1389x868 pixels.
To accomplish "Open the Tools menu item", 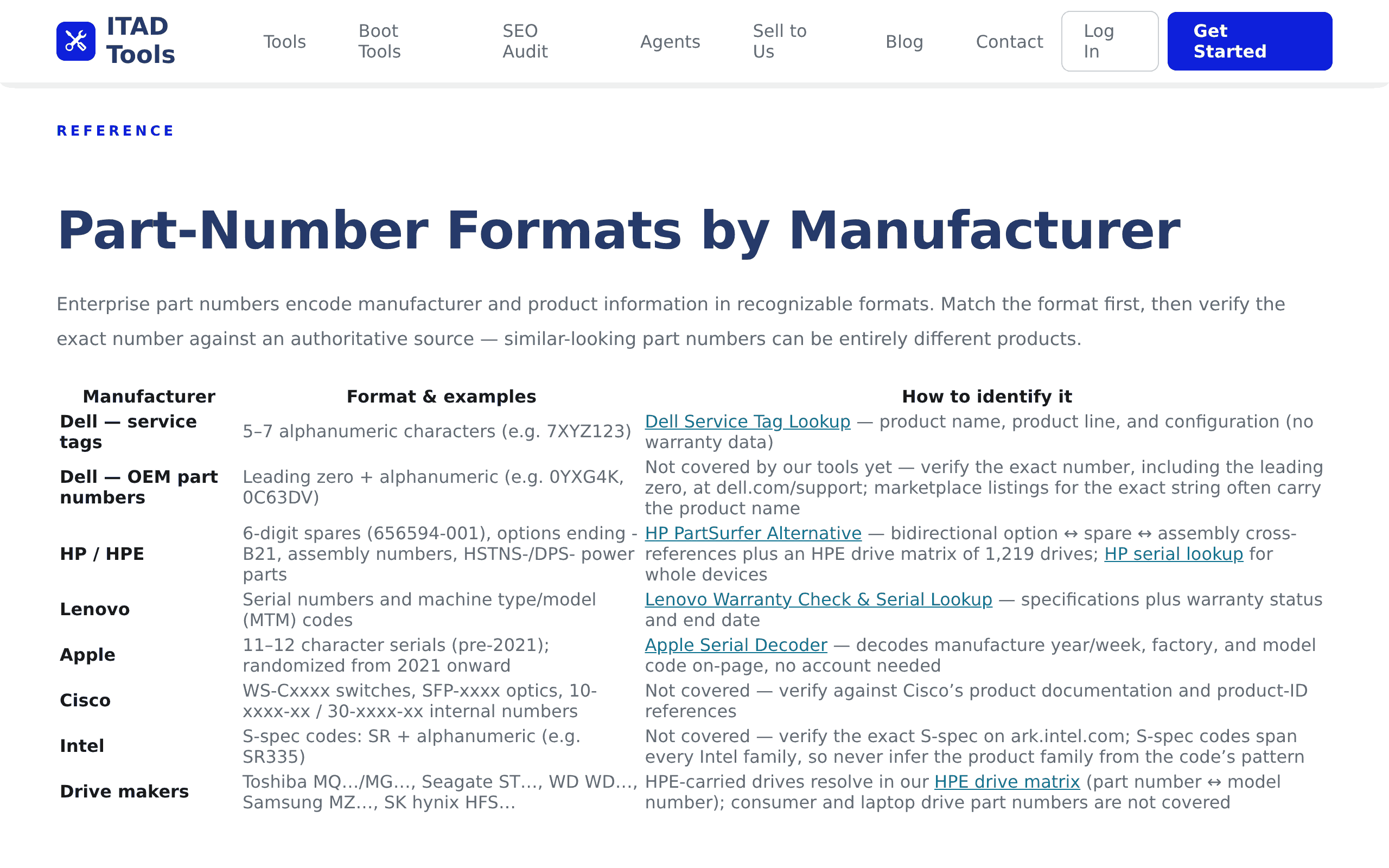I will point(285,41).
